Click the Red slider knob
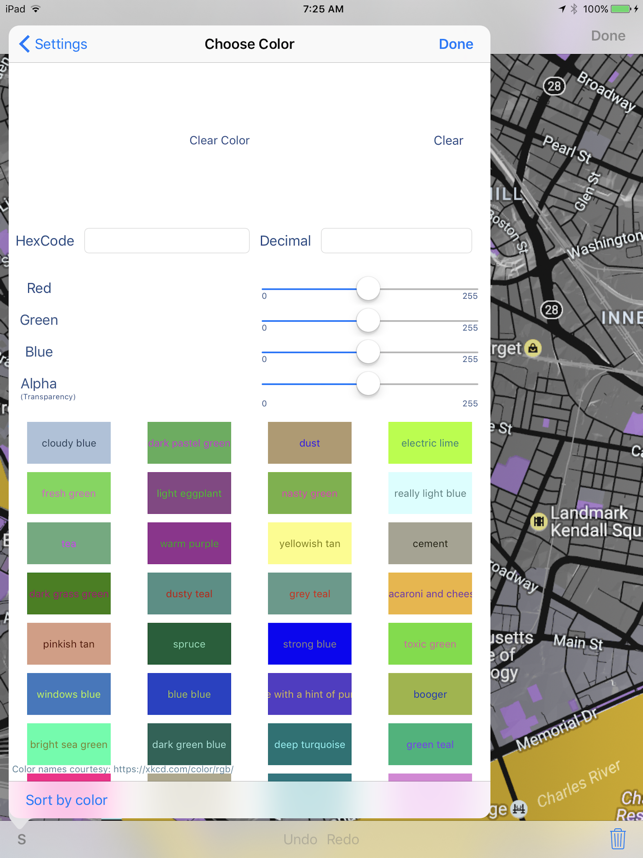Viewport: 643px width, 858px height. pos(368,288)
